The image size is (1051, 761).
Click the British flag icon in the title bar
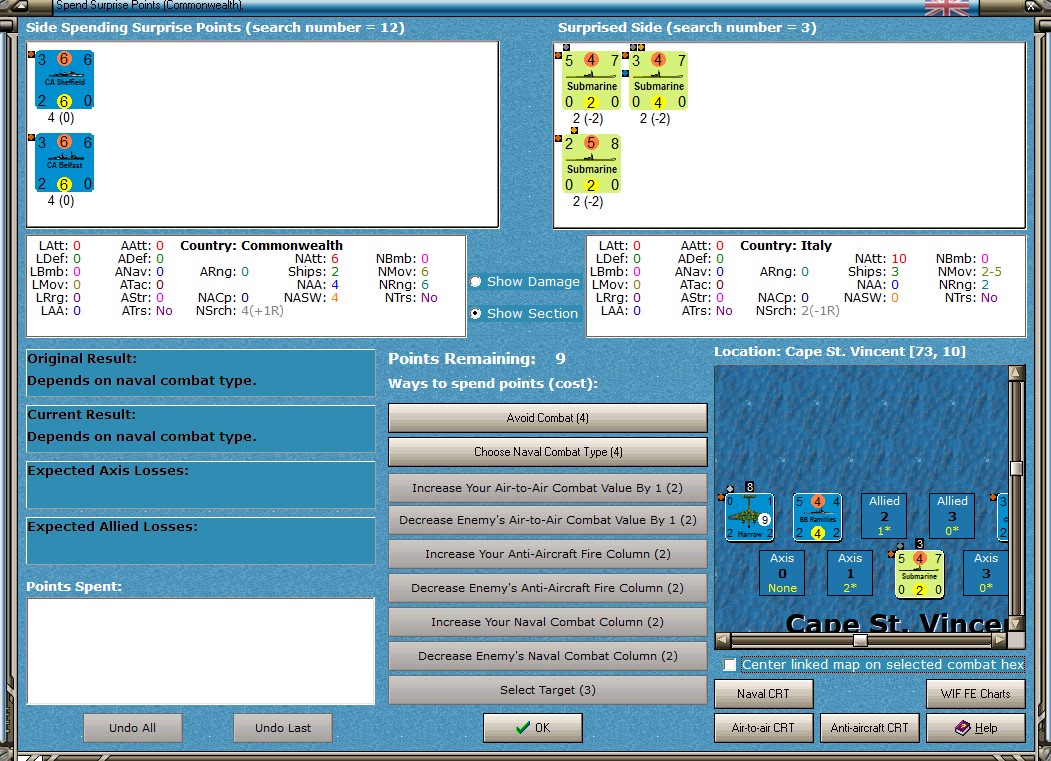click(946, 7)
